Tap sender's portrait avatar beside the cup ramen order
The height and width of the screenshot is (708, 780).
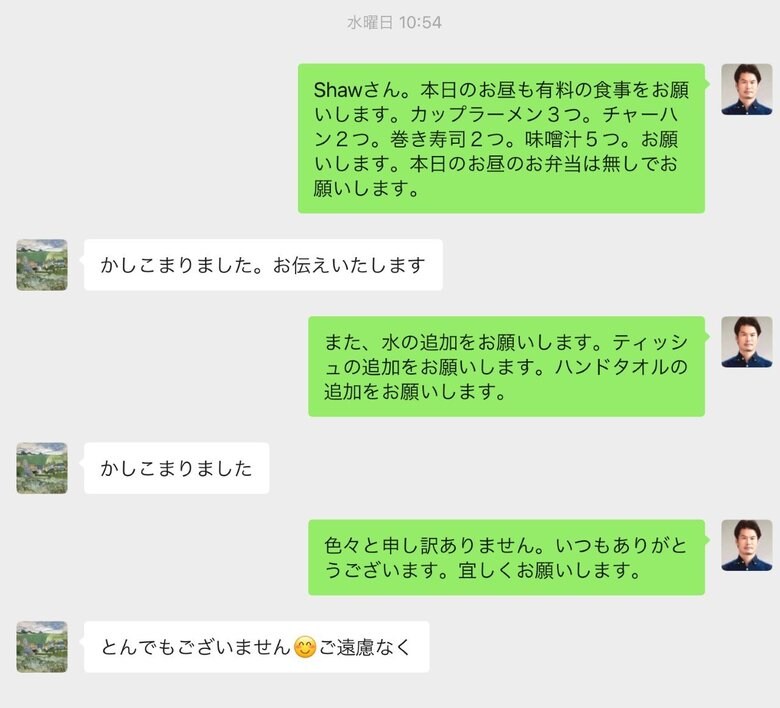tap(747, 89)
